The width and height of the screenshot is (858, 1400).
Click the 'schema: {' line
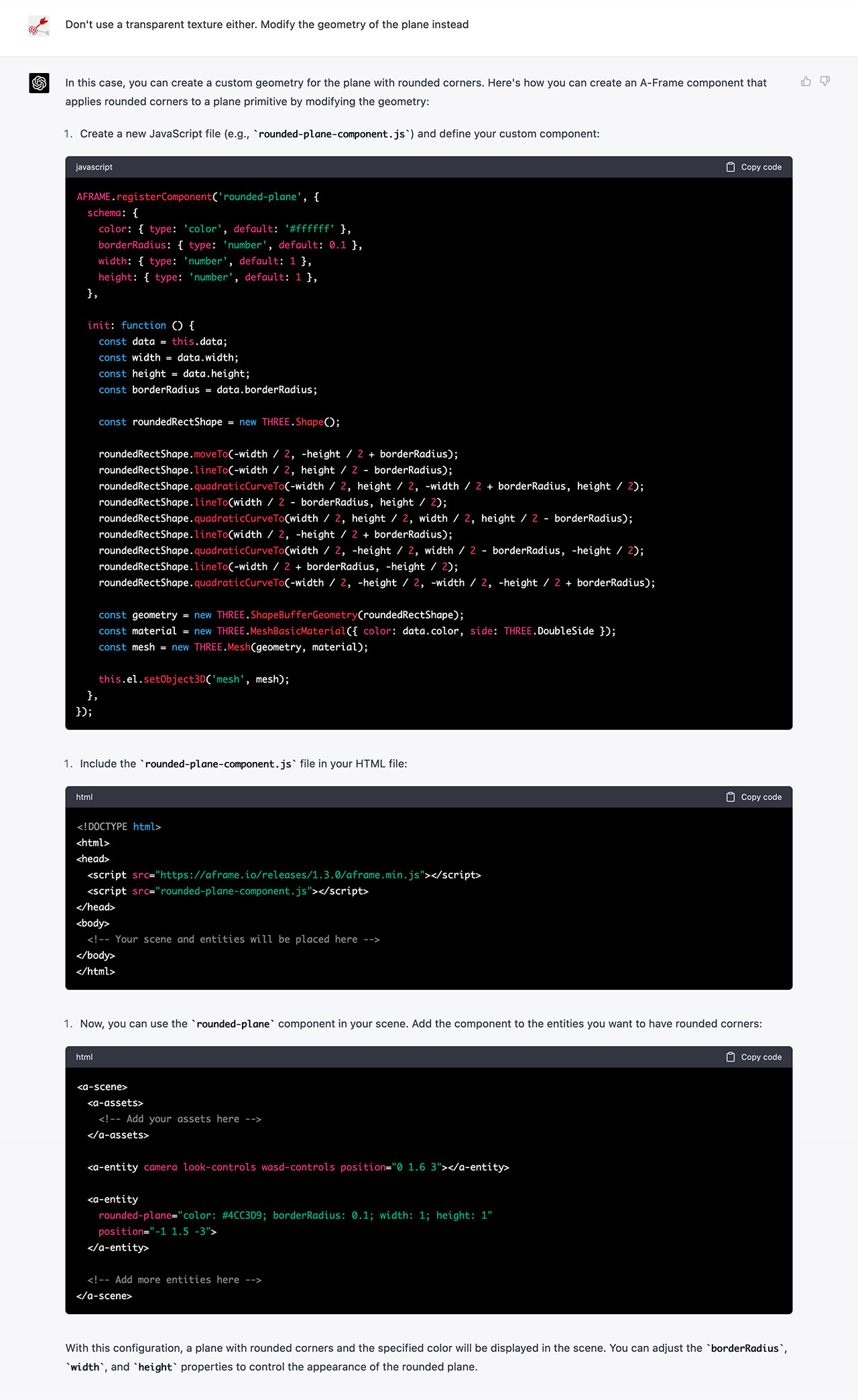coord(113,213)
